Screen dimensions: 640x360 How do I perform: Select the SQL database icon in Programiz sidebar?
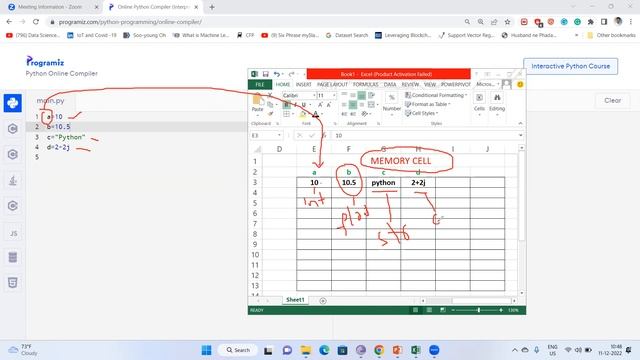pos(13,257)
